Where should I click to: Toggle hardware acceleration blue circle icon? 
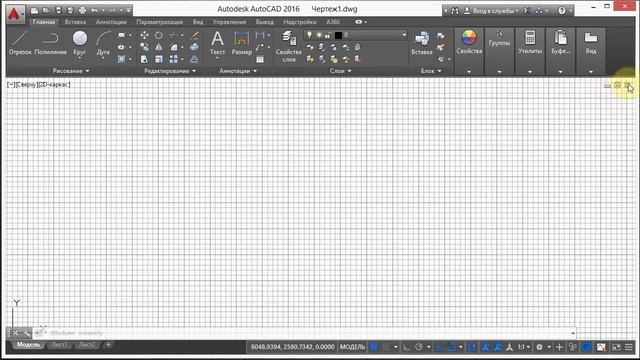tap(587, 347)
